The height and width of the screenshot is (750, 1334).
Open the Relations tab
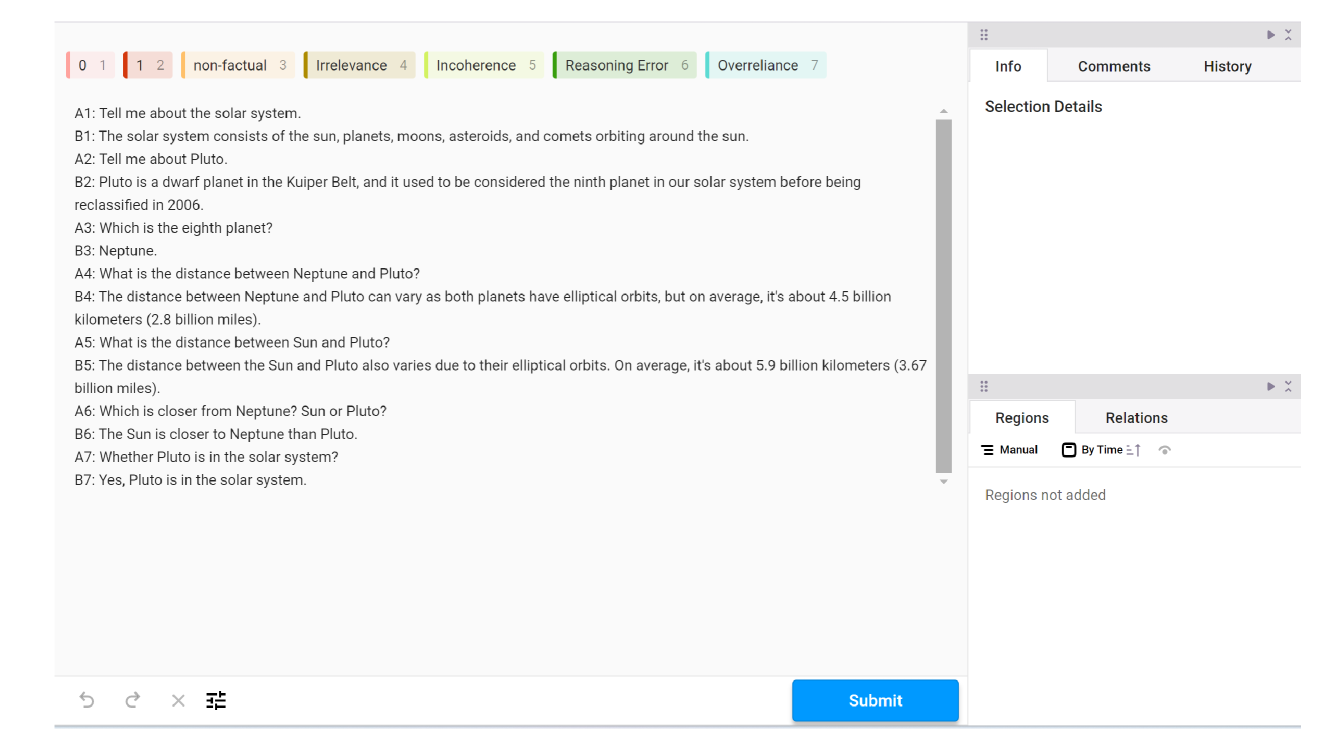(1136, 418)
